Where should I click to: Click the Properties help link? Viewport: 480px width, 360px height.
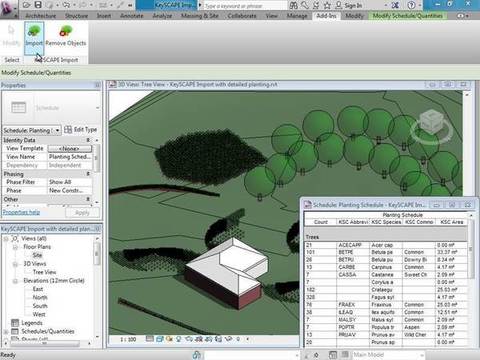point(21,212)
